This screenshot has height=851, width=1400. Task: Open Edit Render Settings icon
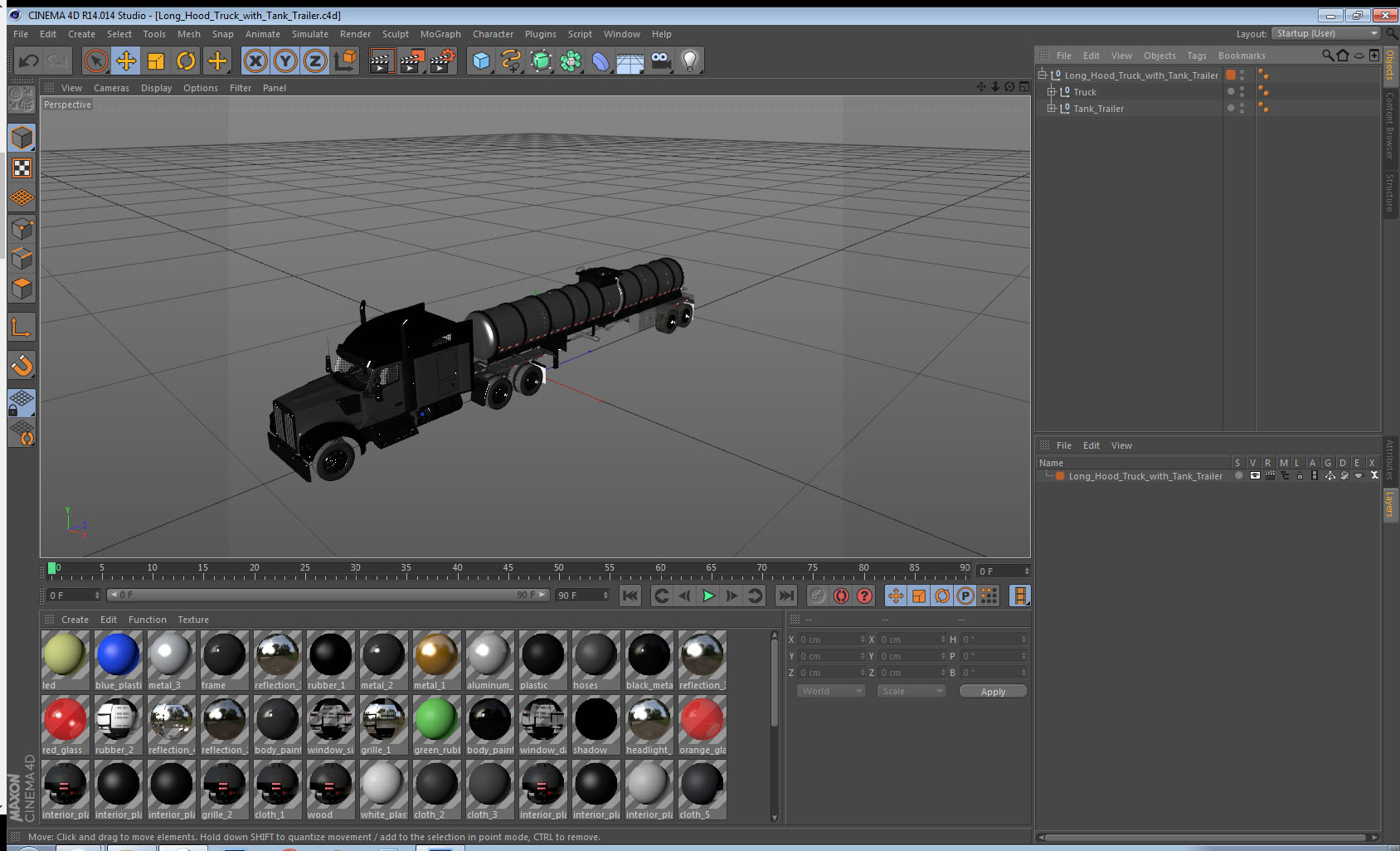click(442, 61)
